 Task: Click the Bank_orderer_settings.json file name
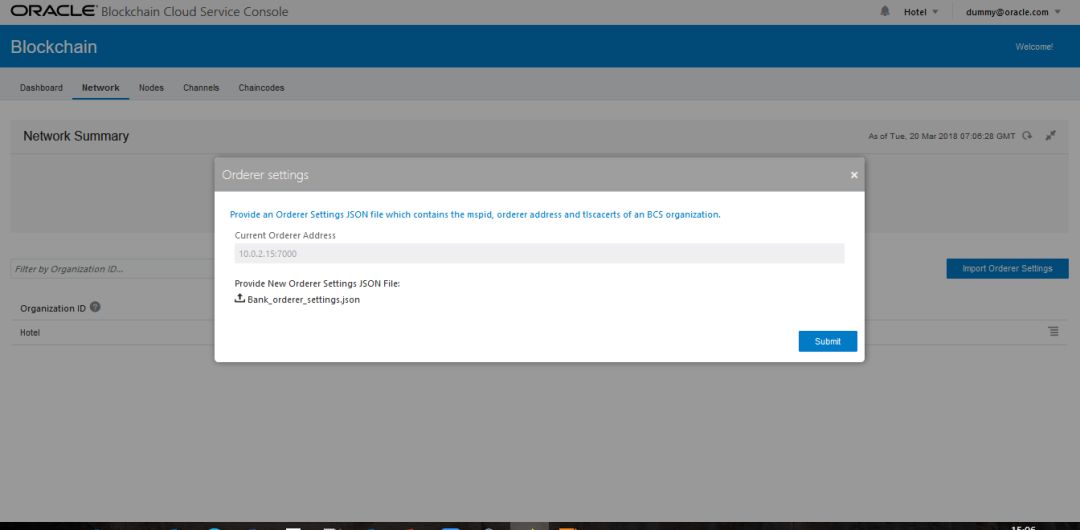304,300
